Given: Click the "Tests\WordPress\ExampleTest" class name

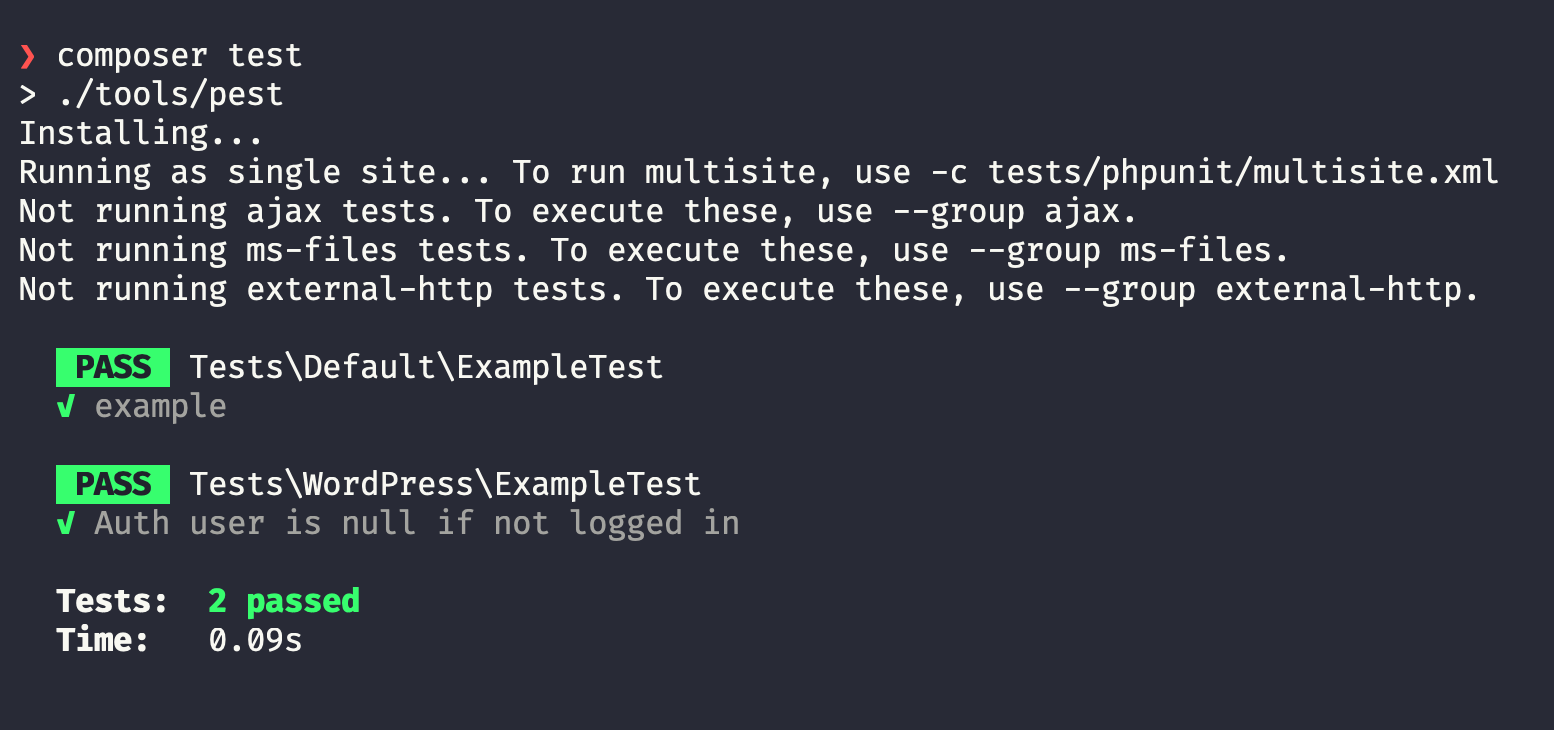Looking at the screenshot, I should tap(445, 484).
